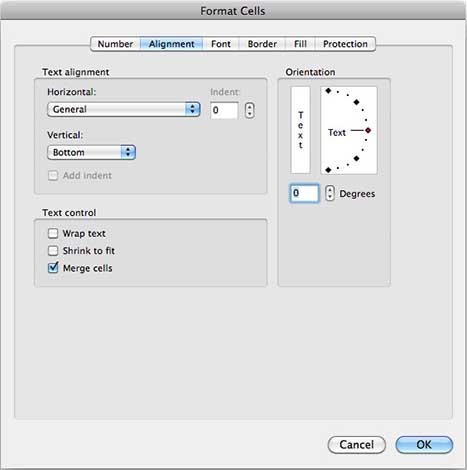Go to the Protection tab
This screenshot has width=467, height=470.
(345, 44)
